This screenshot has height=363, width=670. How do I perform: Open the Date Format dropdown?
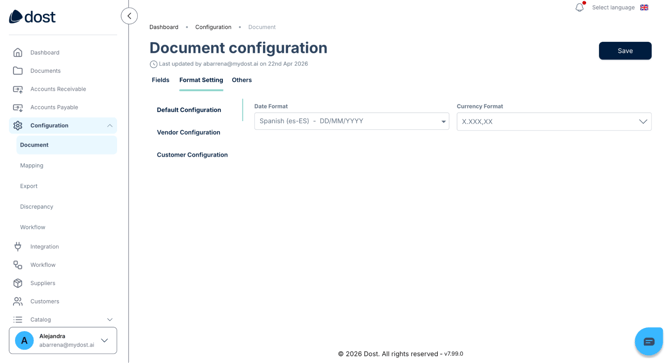352,121
